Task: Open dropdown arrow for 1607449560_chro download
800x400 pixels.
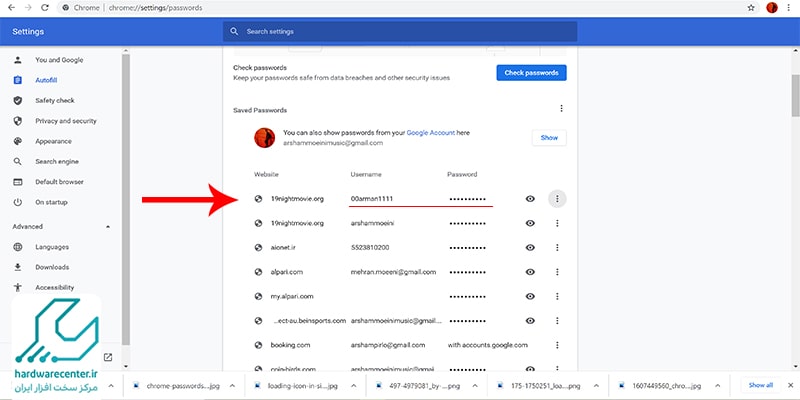Action: point(717,386)
